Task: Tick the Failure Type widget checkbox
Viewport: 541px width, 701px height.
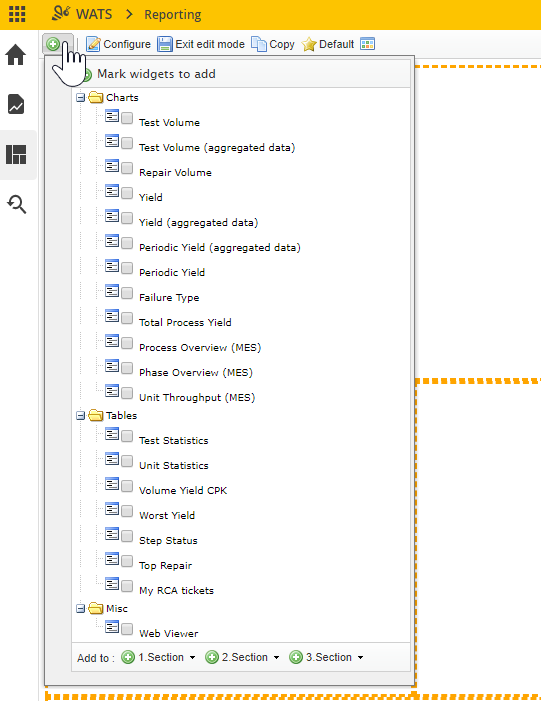Action: point(127,293)
